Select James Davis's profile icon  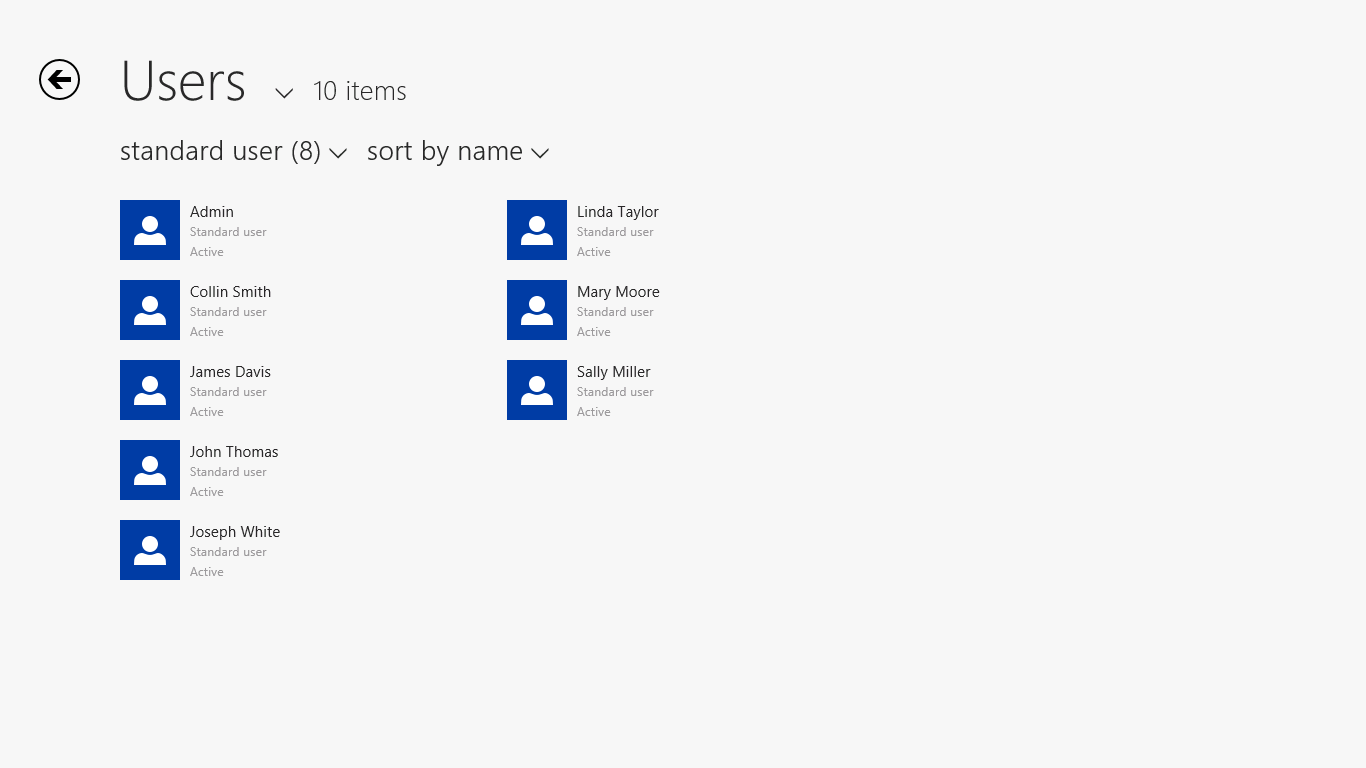point(150,390)
